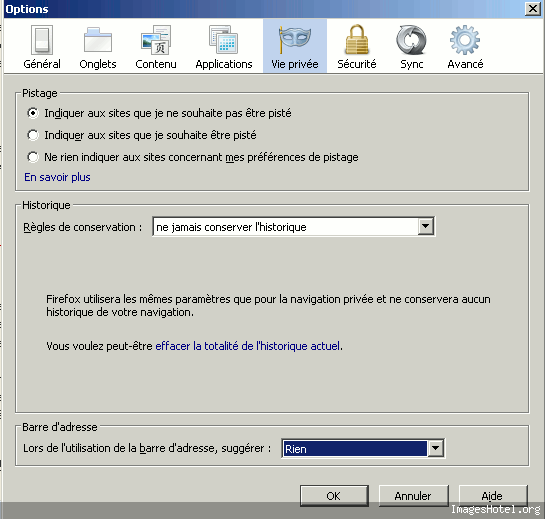
Task: Click the 'Lors de l'utilisation de la barre d'adresse' label
Action: [x=147, y=448]
